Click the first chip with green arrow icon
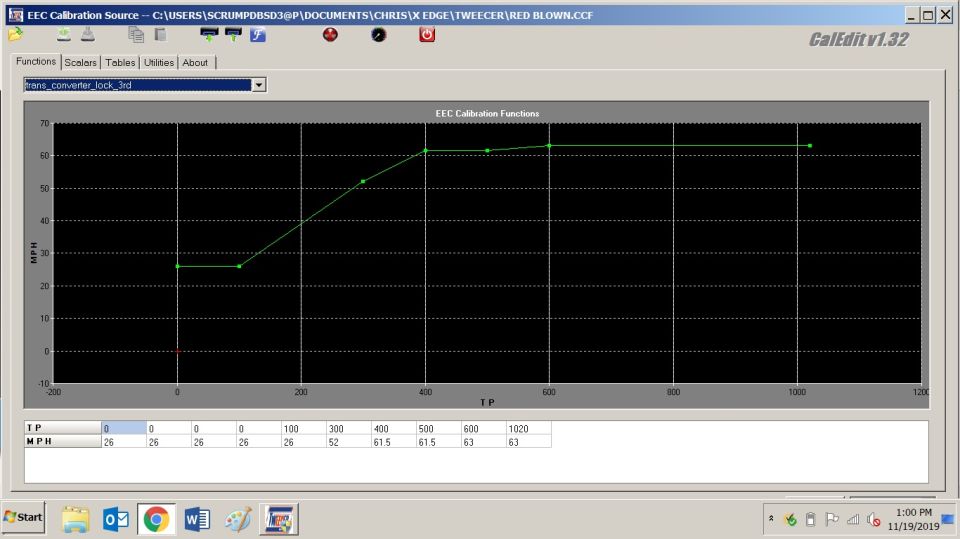 tap(209, 35)
